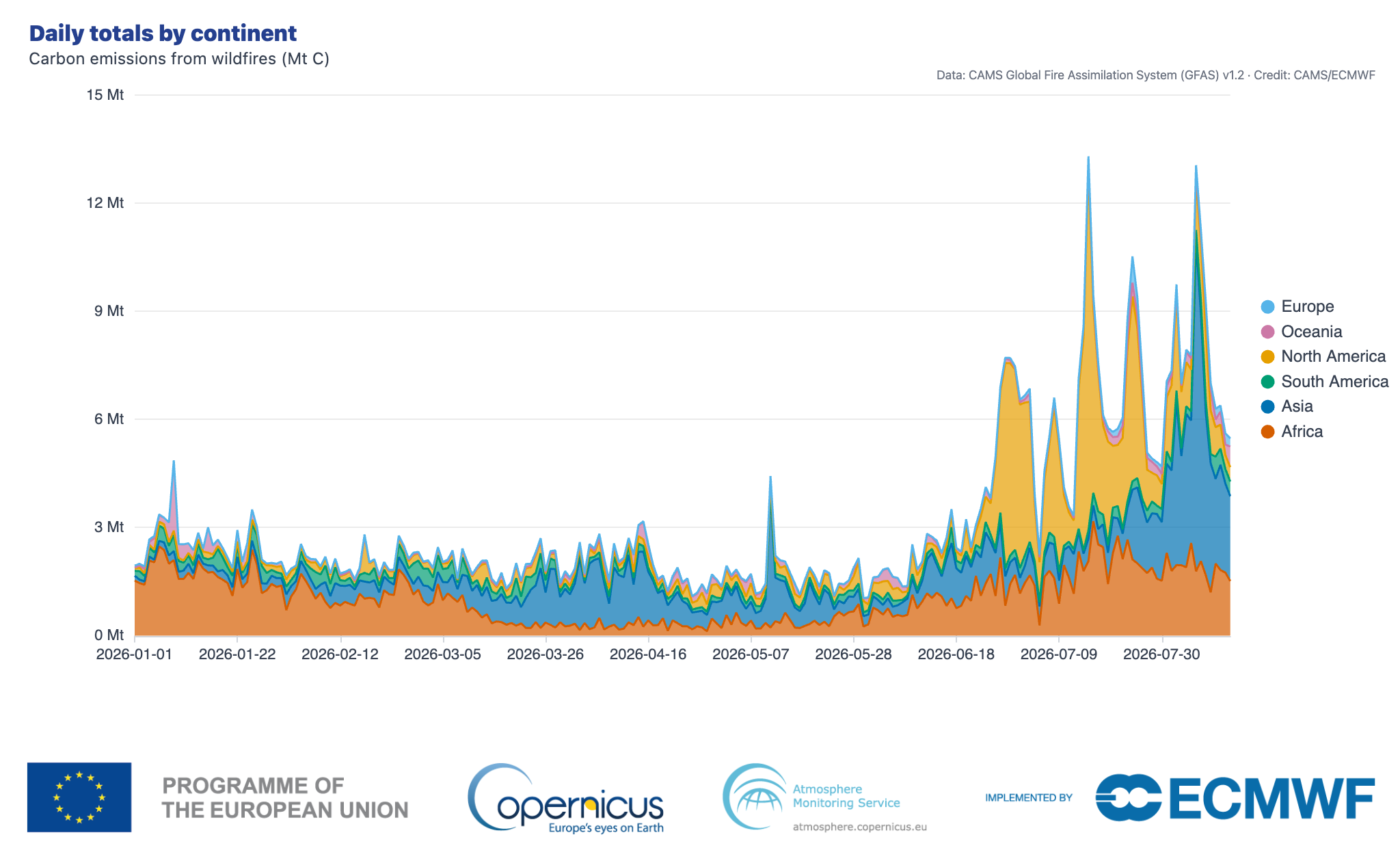Click the 12 Mt y-axis label

(105, 203)
